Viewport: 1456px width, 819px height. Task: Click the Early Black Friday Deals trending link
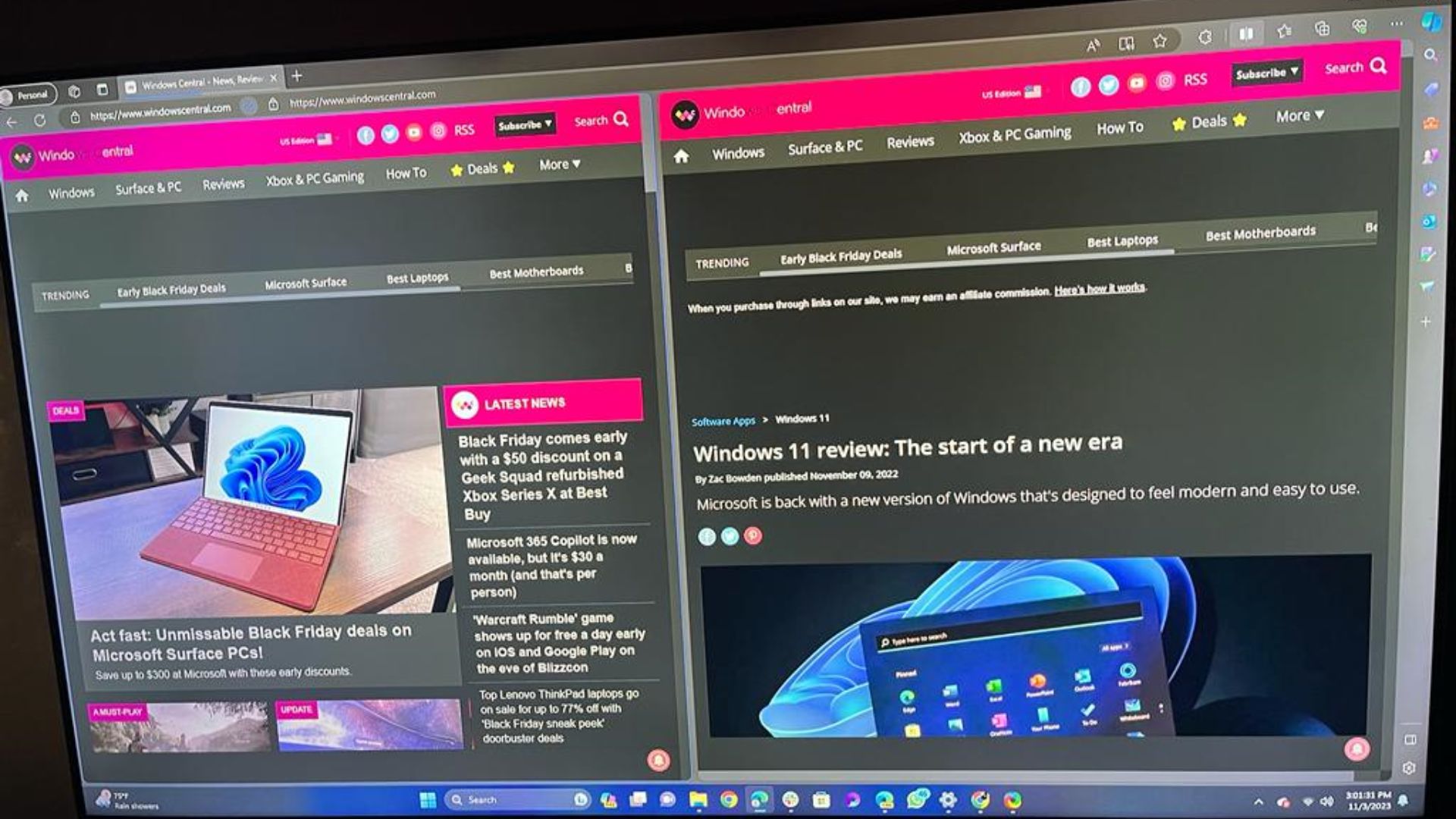click(x=172, y=288)
